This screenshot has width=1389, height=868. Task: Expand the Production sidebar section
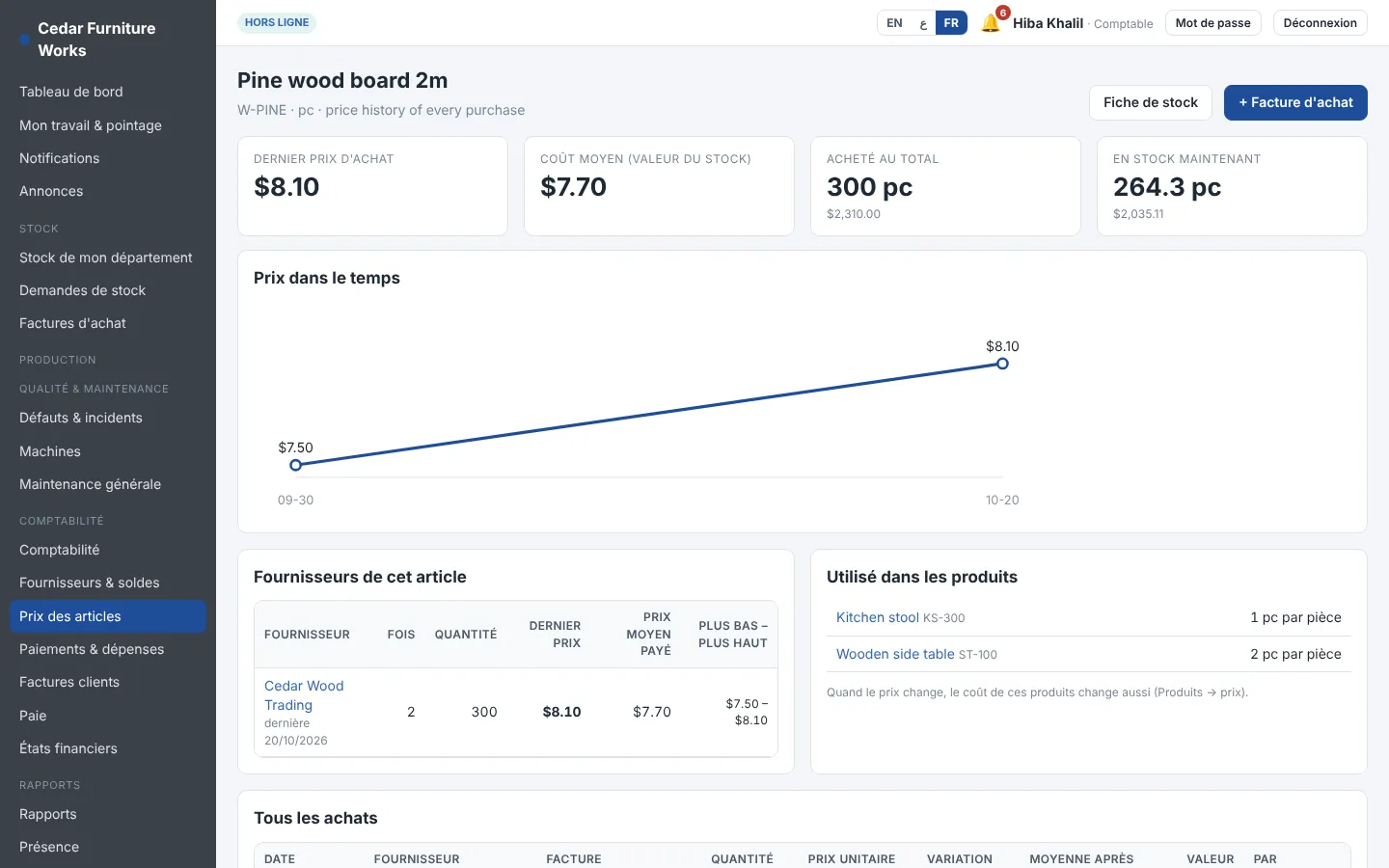pyautogui.click(x=58, y=360)
